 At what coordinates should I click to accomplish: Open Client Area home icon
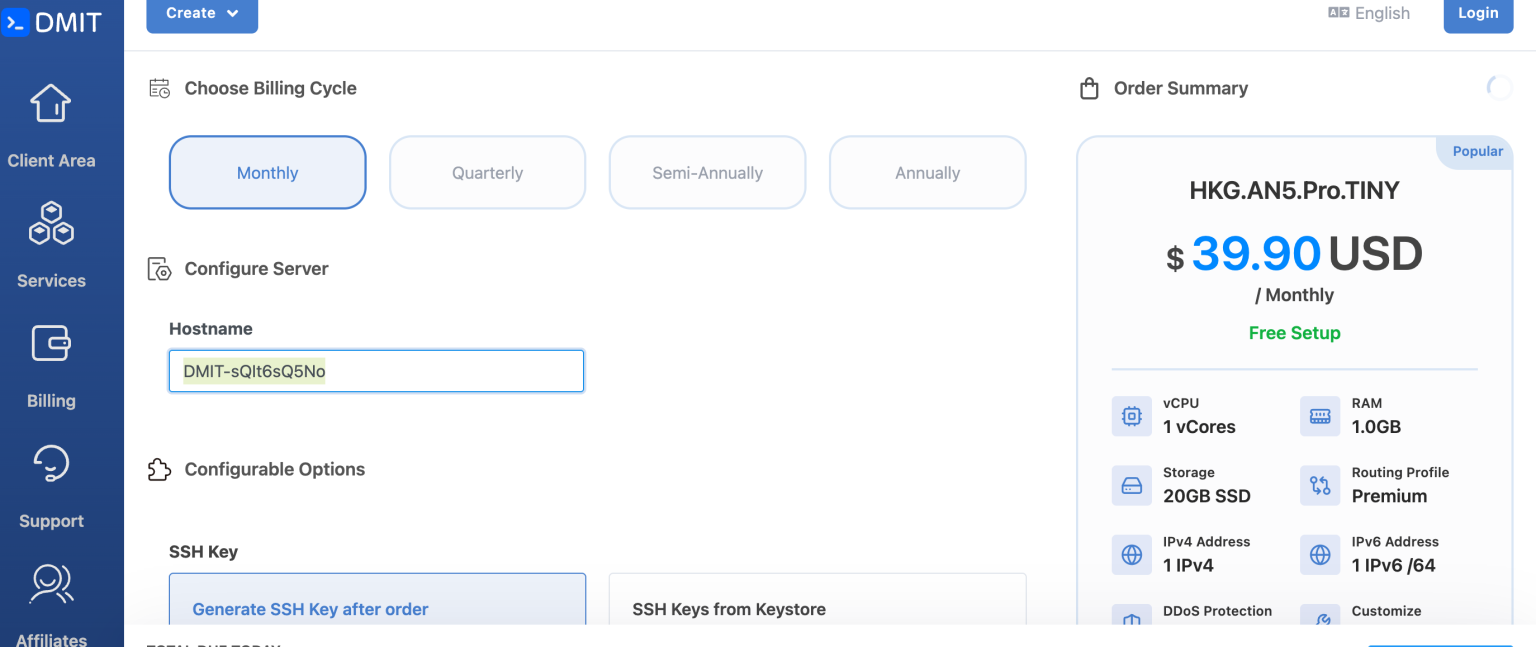pos(51,103)
